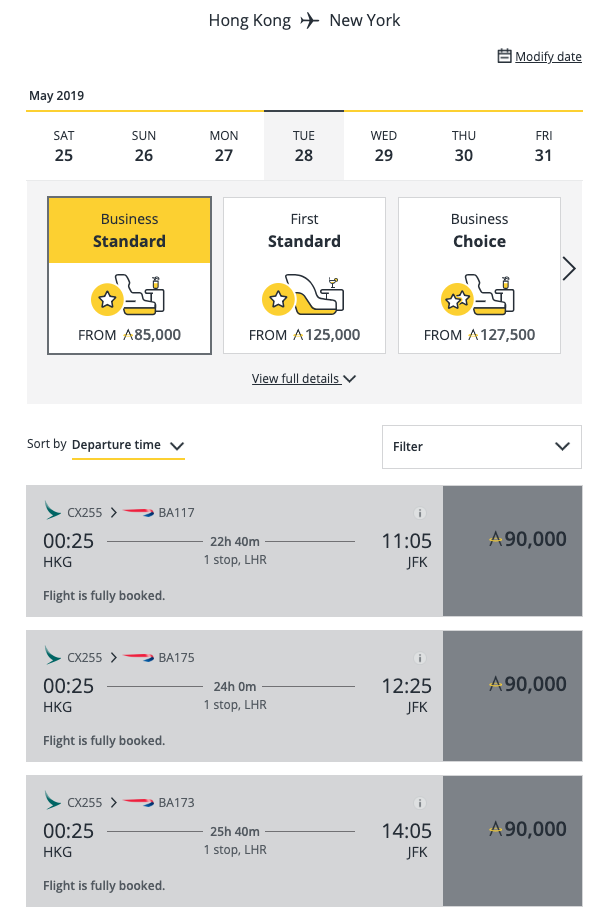Click the calendar icon beside Modify date
The height and width of the screenshot is (916, 601).
tap(504, 56)
